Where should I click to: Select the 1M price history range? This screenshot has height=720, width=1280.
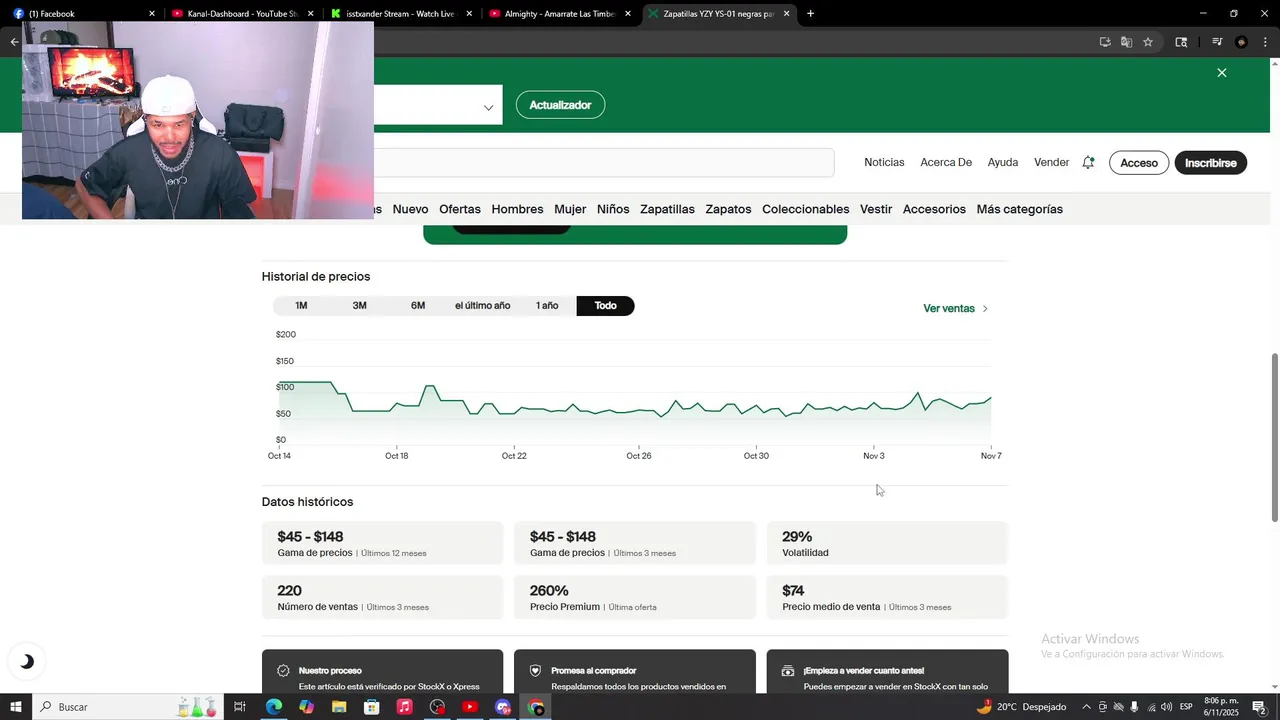(x=301, y=306)
